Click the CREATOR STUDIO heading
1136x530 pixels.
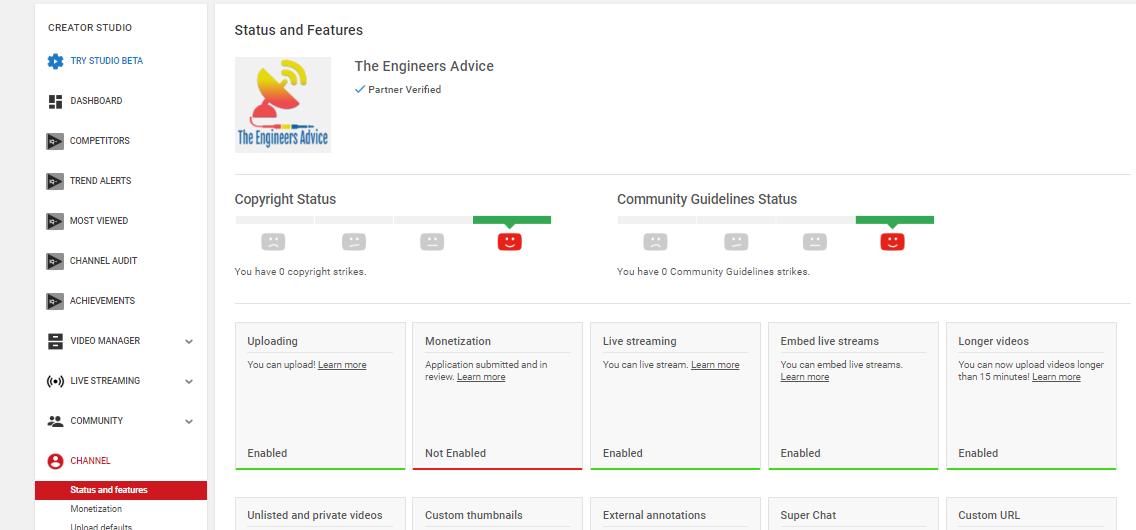[x=90, y=28]
